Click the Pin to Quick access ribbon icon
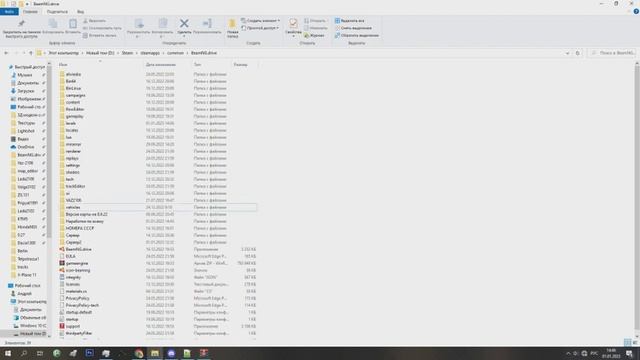640x360 pixels. click(x=21, y=24)
